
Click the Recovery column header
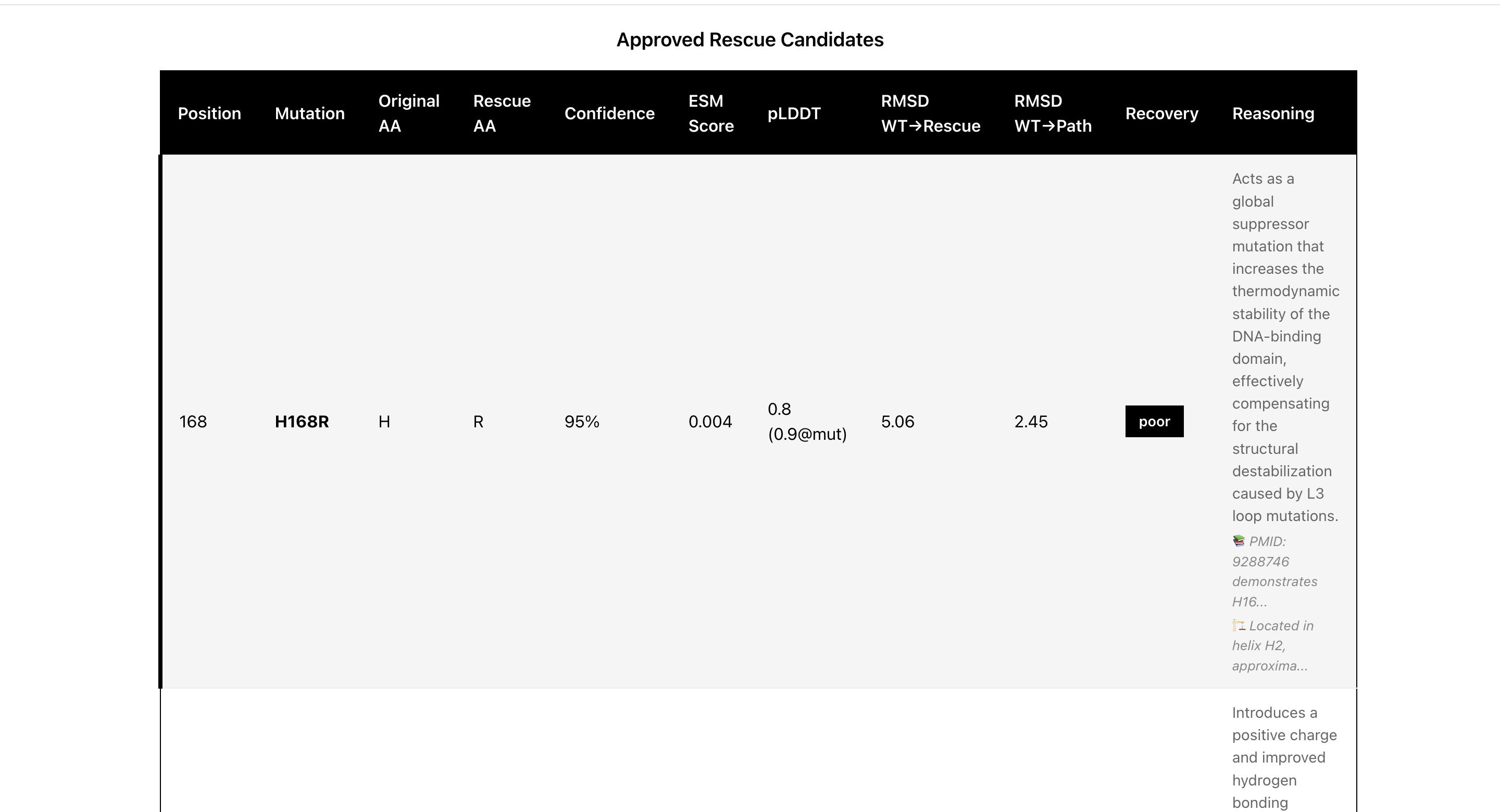tap(1161, 113)
